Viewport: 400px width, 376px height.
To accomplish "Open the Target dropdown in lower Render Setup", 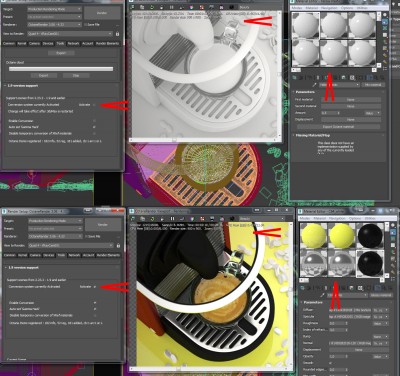I will (x=55, y=221).
